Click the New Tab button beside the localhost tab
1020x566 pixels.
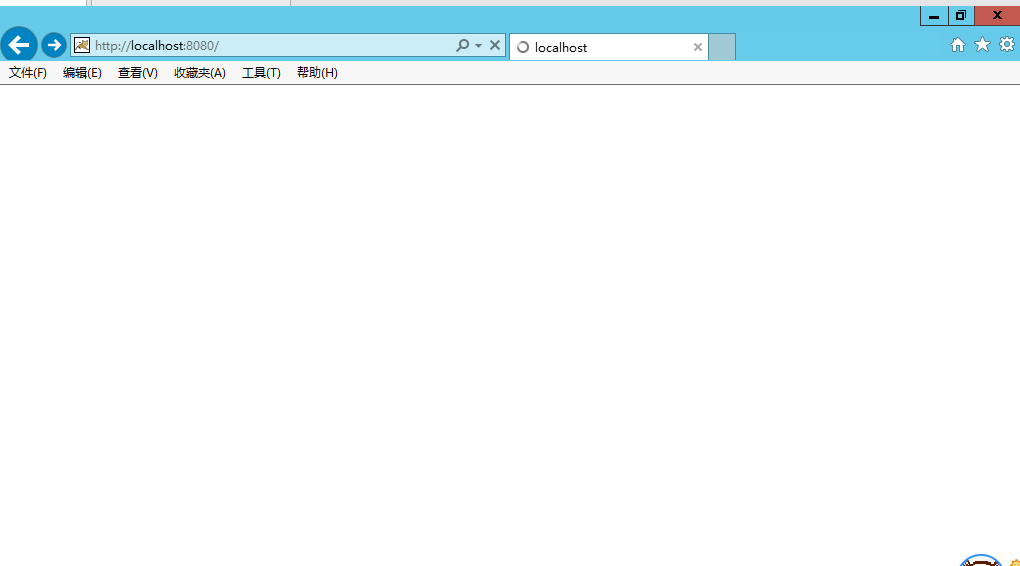point(722,47)
